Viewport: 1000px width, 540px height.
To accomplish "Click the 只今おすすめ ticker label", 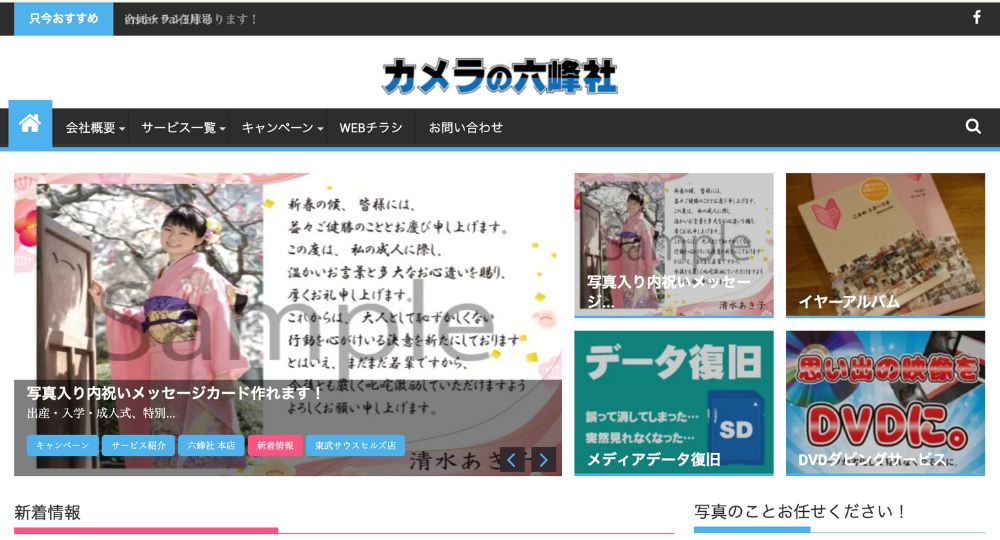I will (x=64, y=18).
